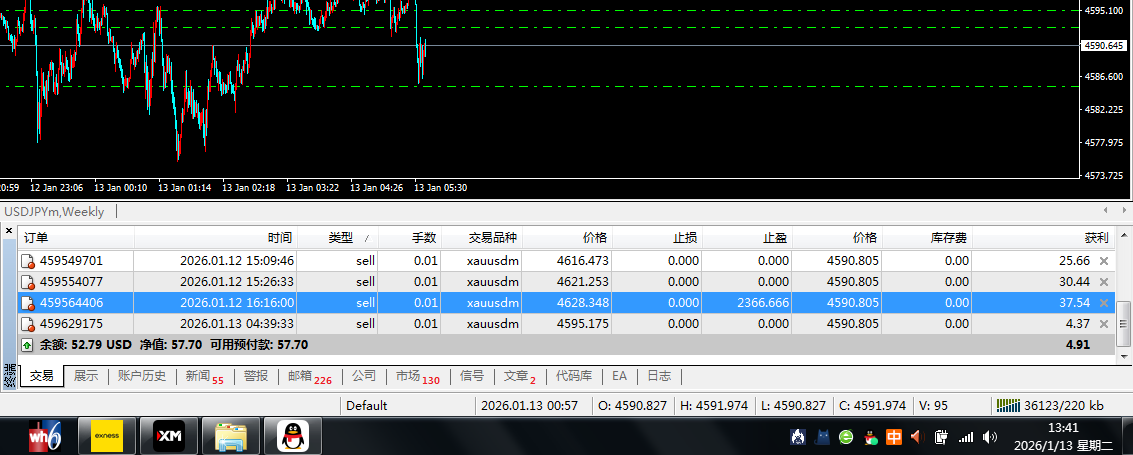
Task: Select the USDJPYm,Weekly chart tab
Action: (x=54, y=211)
